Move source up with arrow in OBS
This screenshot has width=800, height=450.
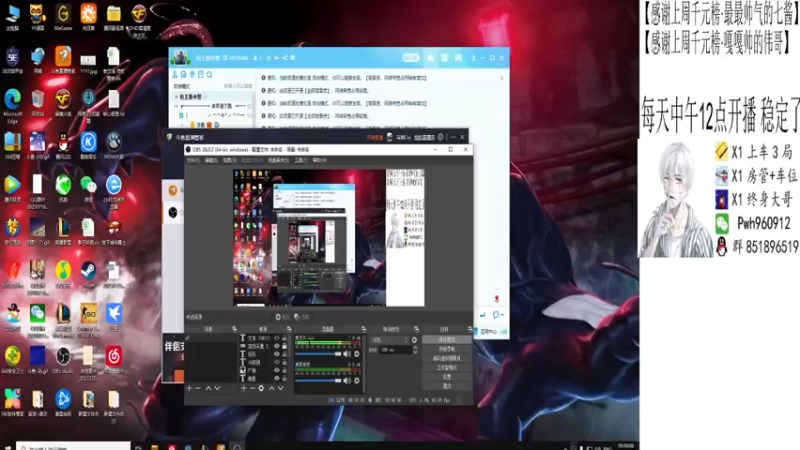point(271,388)
